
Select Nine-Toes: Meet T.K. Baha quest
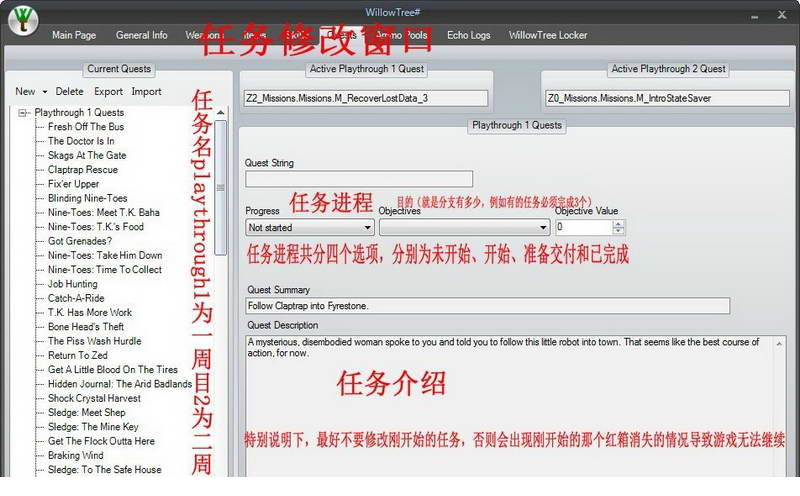[104, 212]
